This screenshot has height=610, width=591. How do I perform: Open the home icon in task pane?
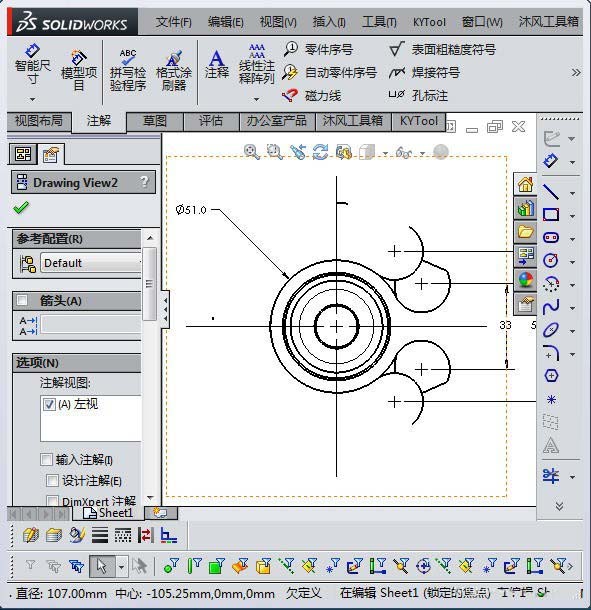point(525,184)
